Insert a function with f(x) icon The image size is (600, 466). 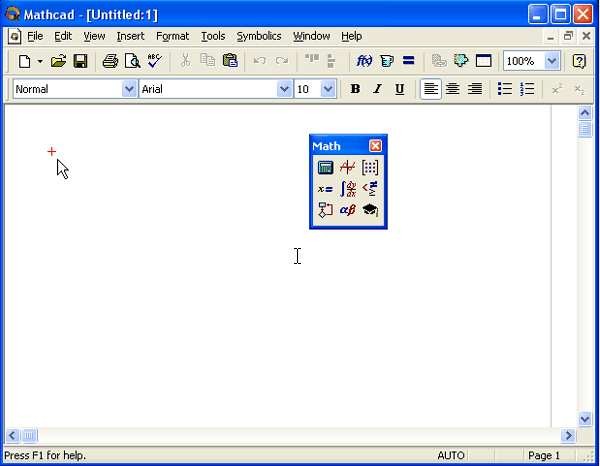coord(364,61)
